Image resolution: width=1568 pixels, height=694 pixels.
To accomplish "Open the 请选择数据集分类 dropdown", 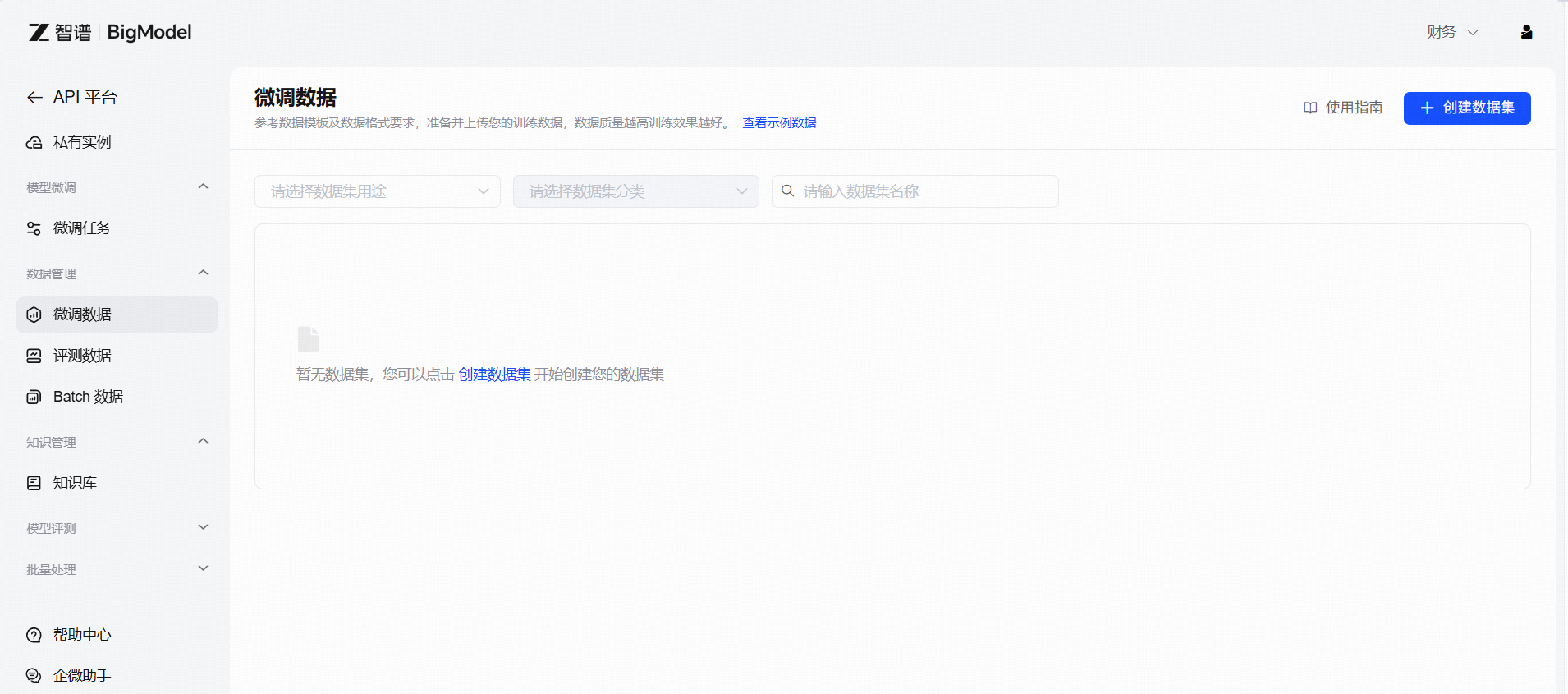I will (635, 191).
